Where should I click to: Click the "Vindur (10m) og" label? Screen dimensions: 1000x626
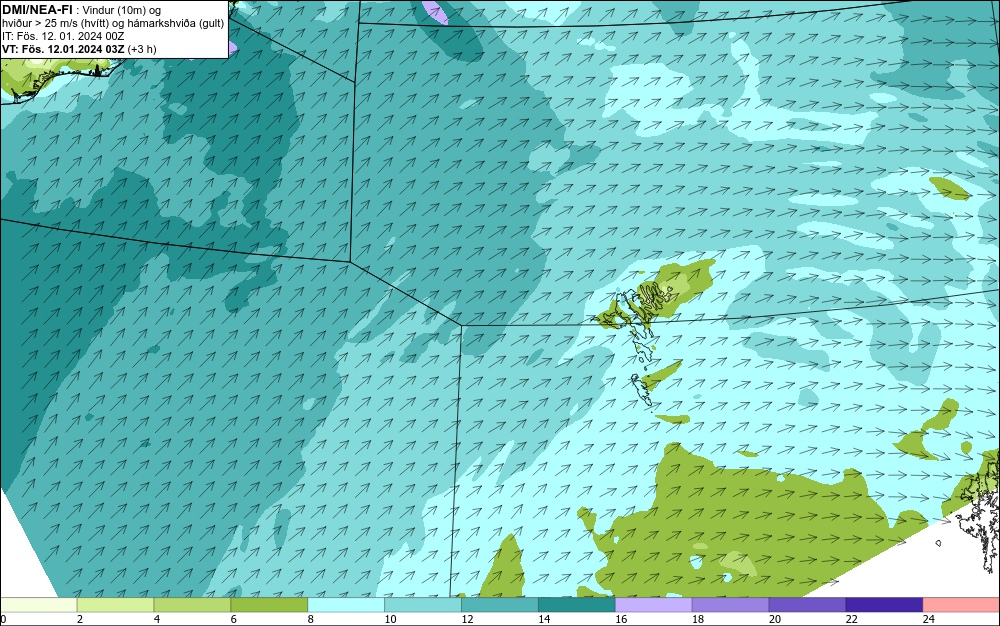click(x=122, y=10)
